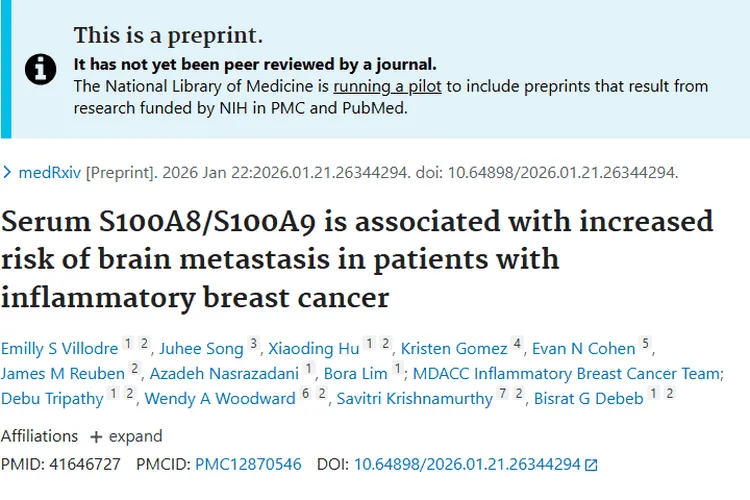The height and width of the screenshot is (500, 750).
Task: Open author Evan N Cohen
Action: [584, 349]
